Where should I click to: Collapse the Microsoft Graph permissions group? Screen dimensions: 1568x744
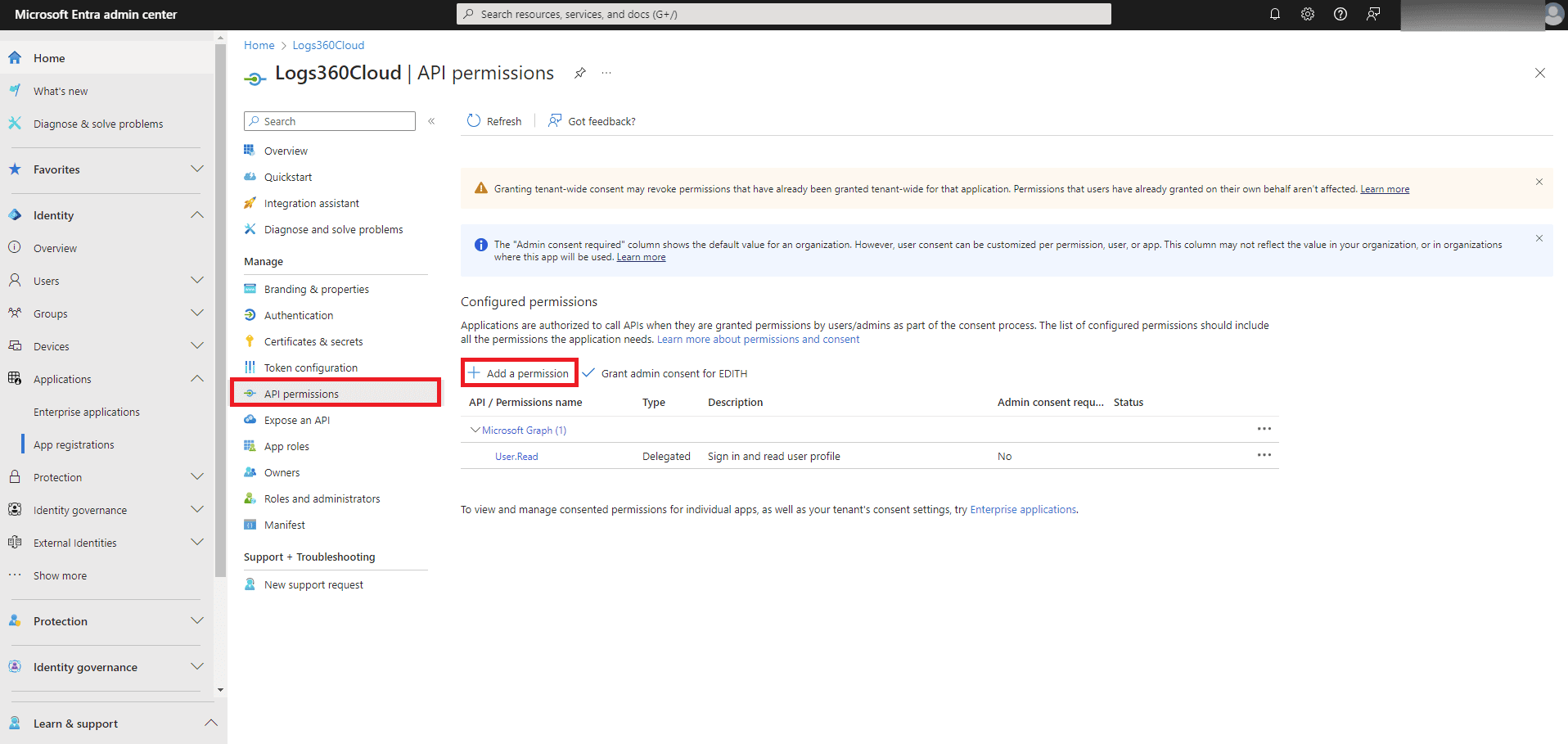pos(475,430)
